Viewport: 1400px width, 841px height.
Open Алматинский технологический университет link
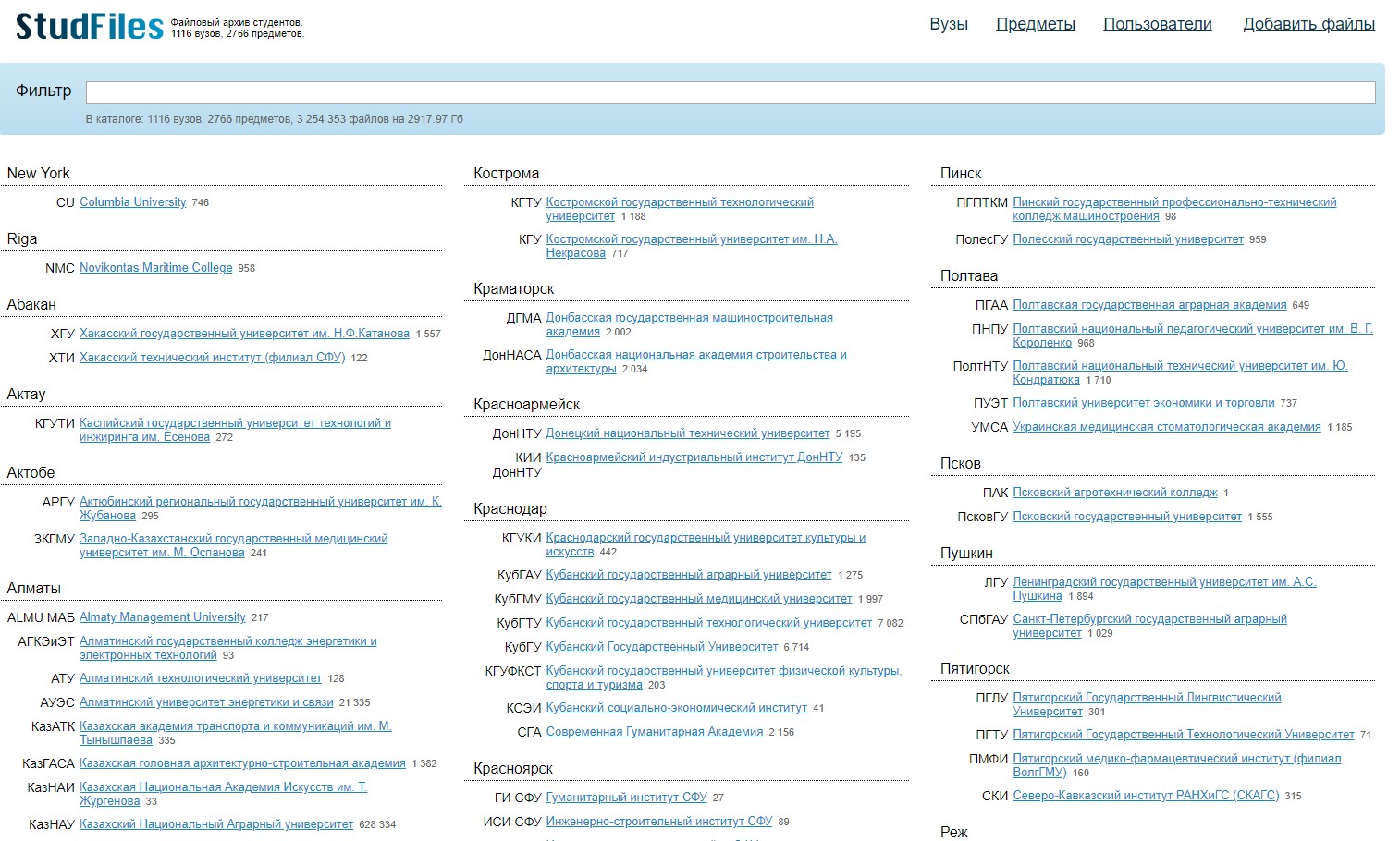(x=201, y=678)
